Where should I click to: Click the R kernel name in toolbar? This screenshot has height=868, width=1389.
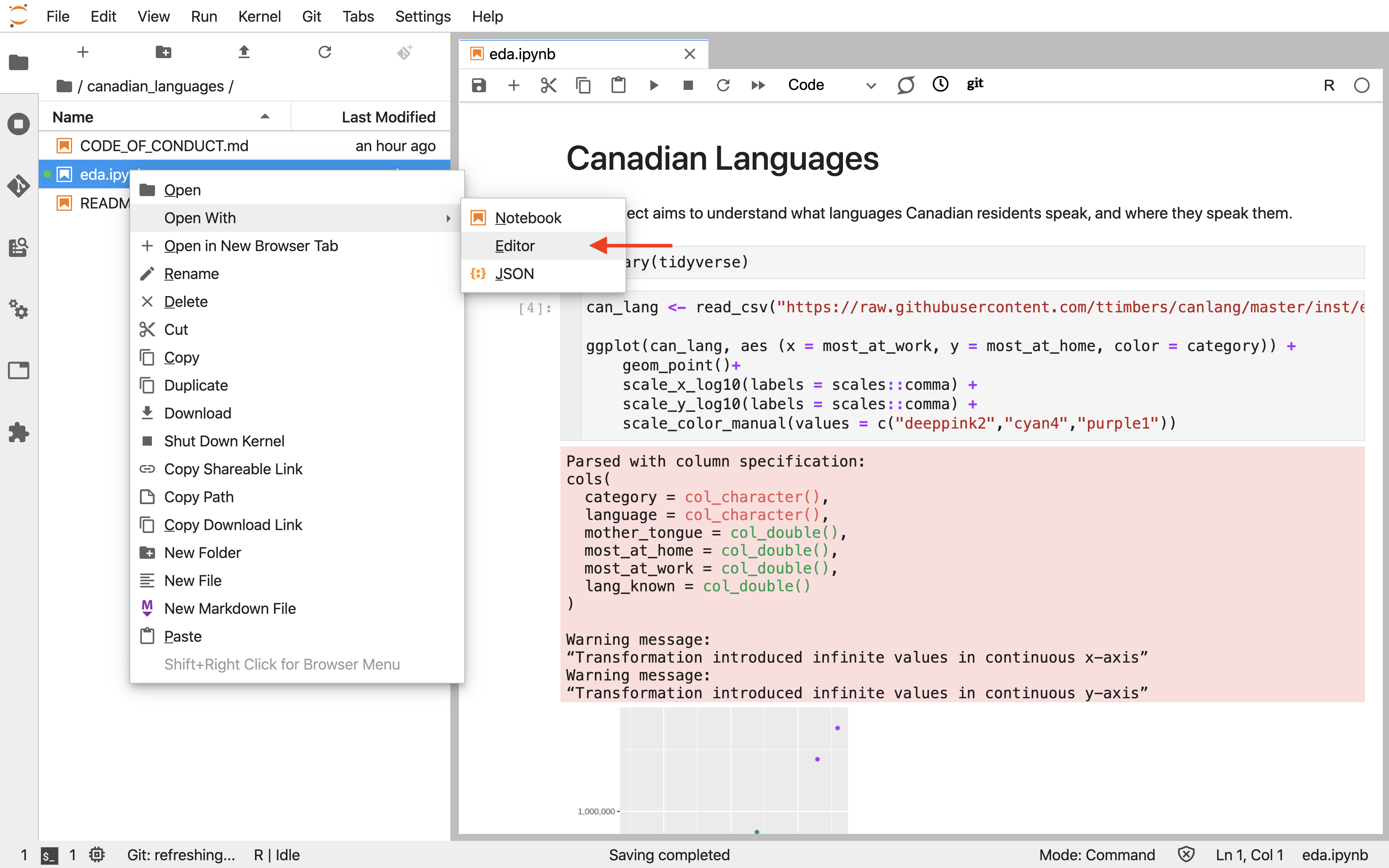pyautogui.click(x=1329, y=86)
